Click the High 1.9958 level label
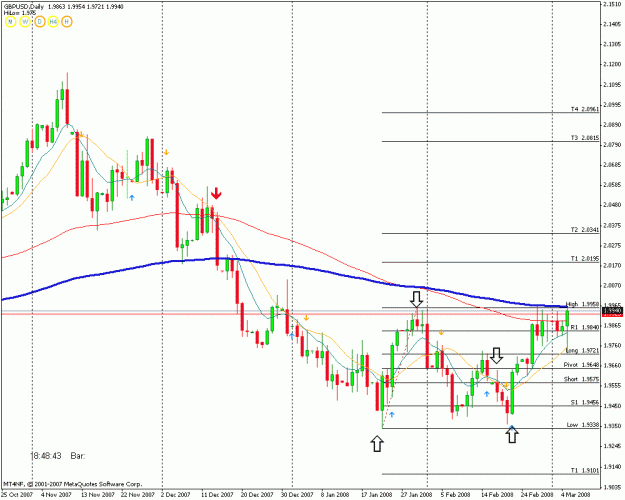Image resolution: width=625 pixels, height=500 pixels. pyautogui.click(x=582, y=304)
